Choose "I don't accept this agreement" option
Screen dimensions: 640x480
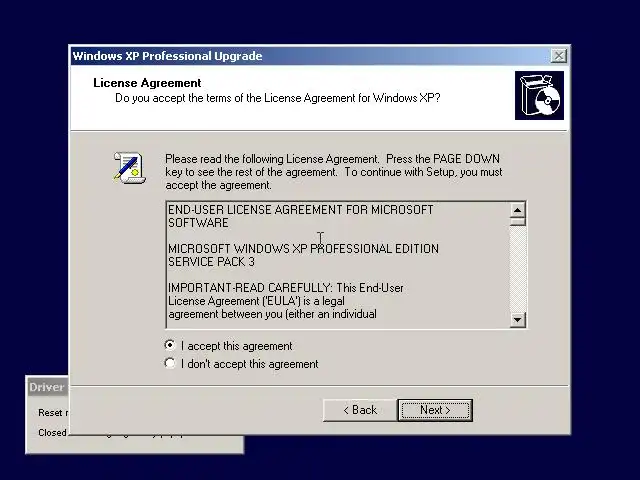point(170,363)
